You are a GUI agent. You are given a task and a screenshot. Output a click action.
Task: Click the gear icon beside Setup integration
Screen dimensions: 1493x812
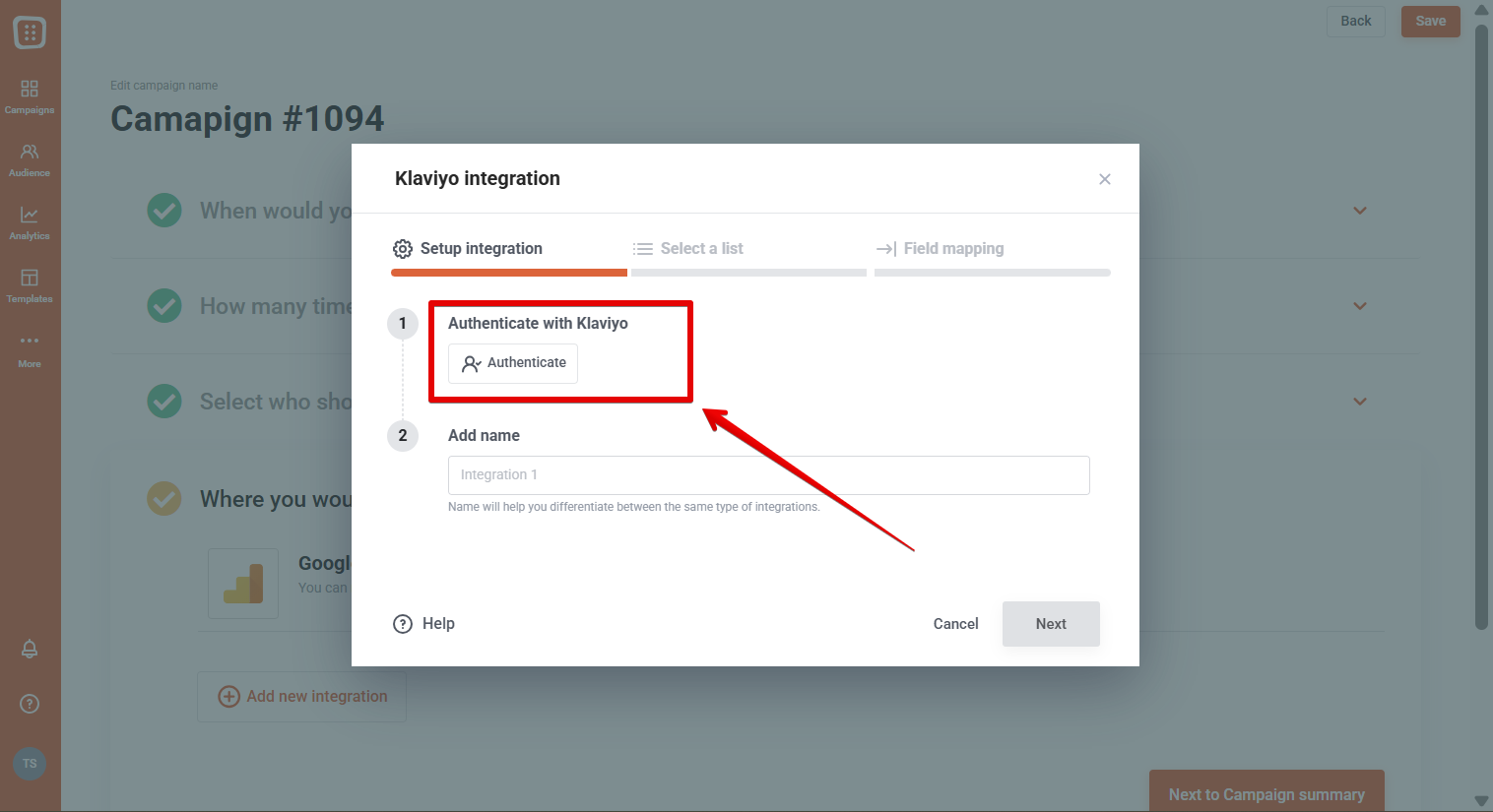(403, 249)
